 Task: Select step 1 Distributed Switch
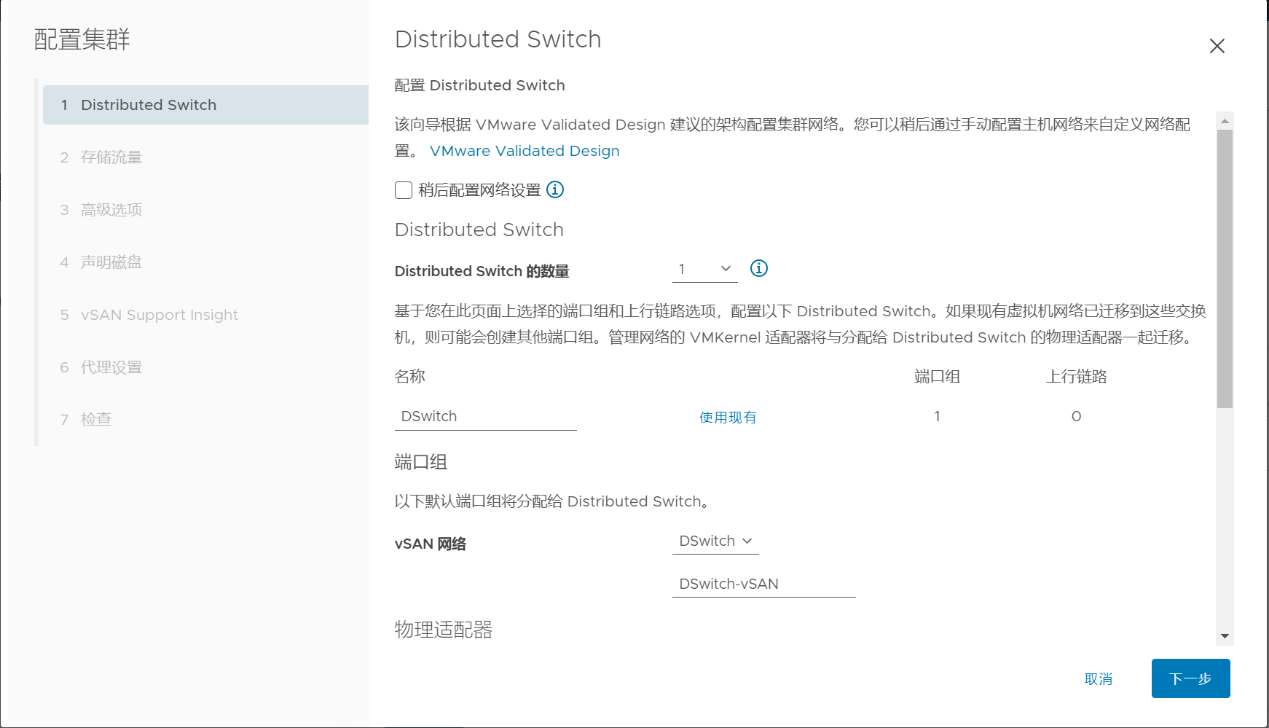206,105
